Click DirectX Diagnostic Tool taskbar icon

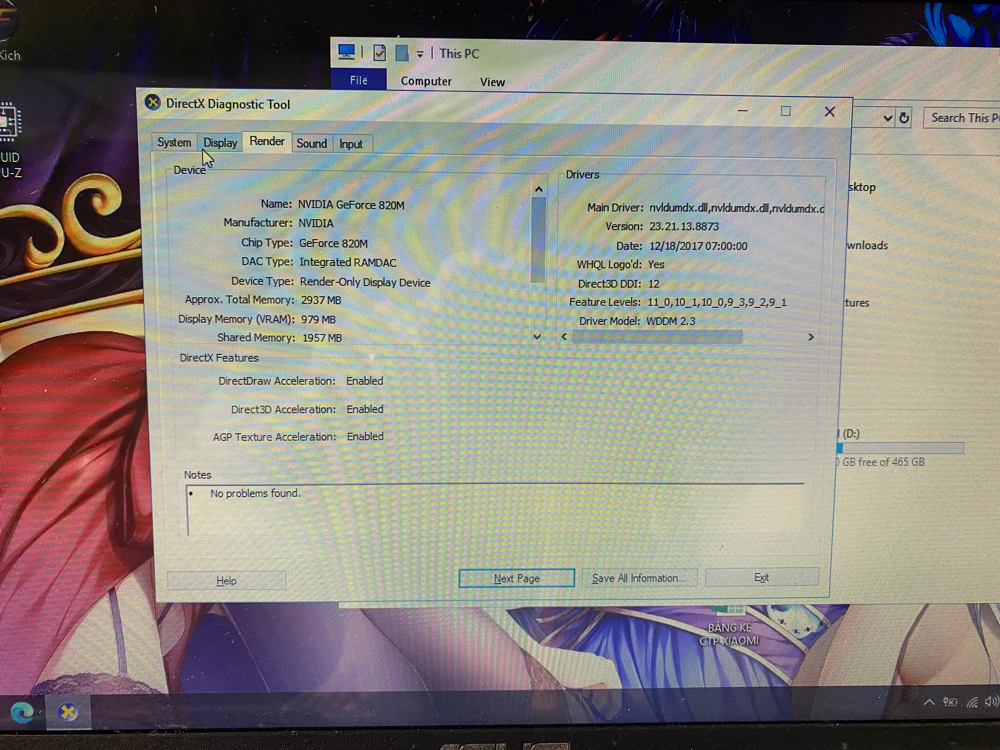(68, 712)
